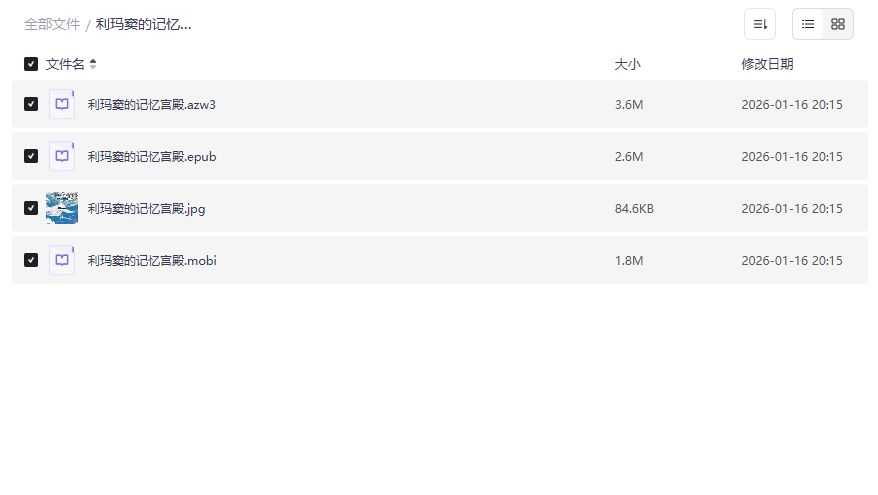This screenshot has height=495, width=878.
Task: Go back to 全部文件 breadcrumb
Action: point(52,24)
